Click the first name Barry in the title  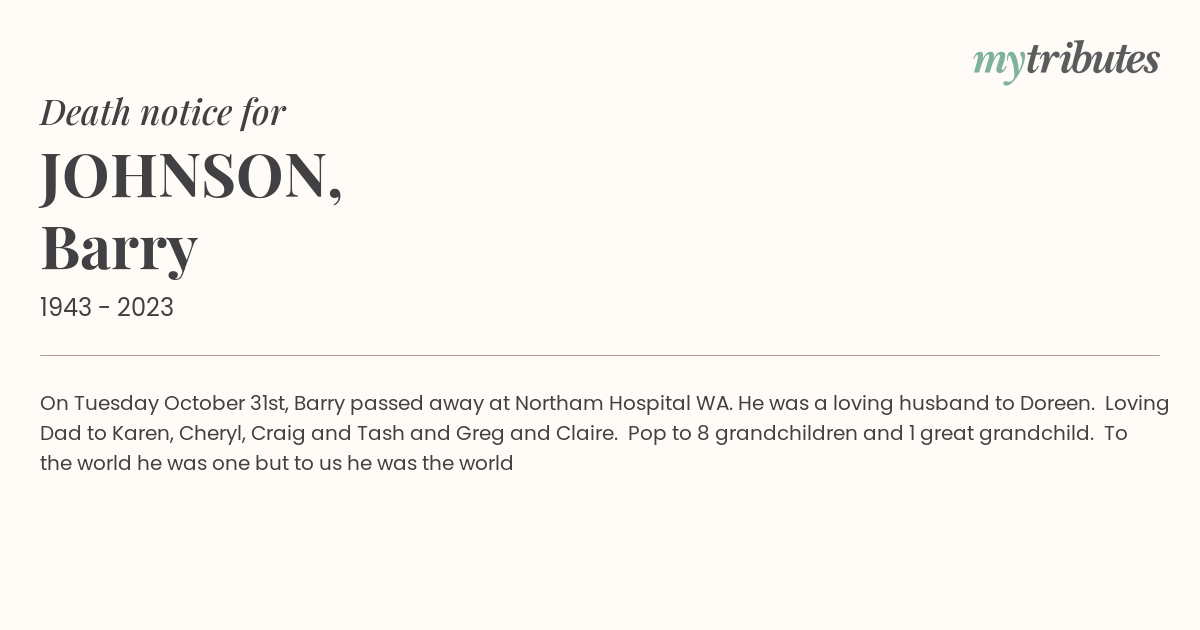pyautogui.click(x=119, y=249)
